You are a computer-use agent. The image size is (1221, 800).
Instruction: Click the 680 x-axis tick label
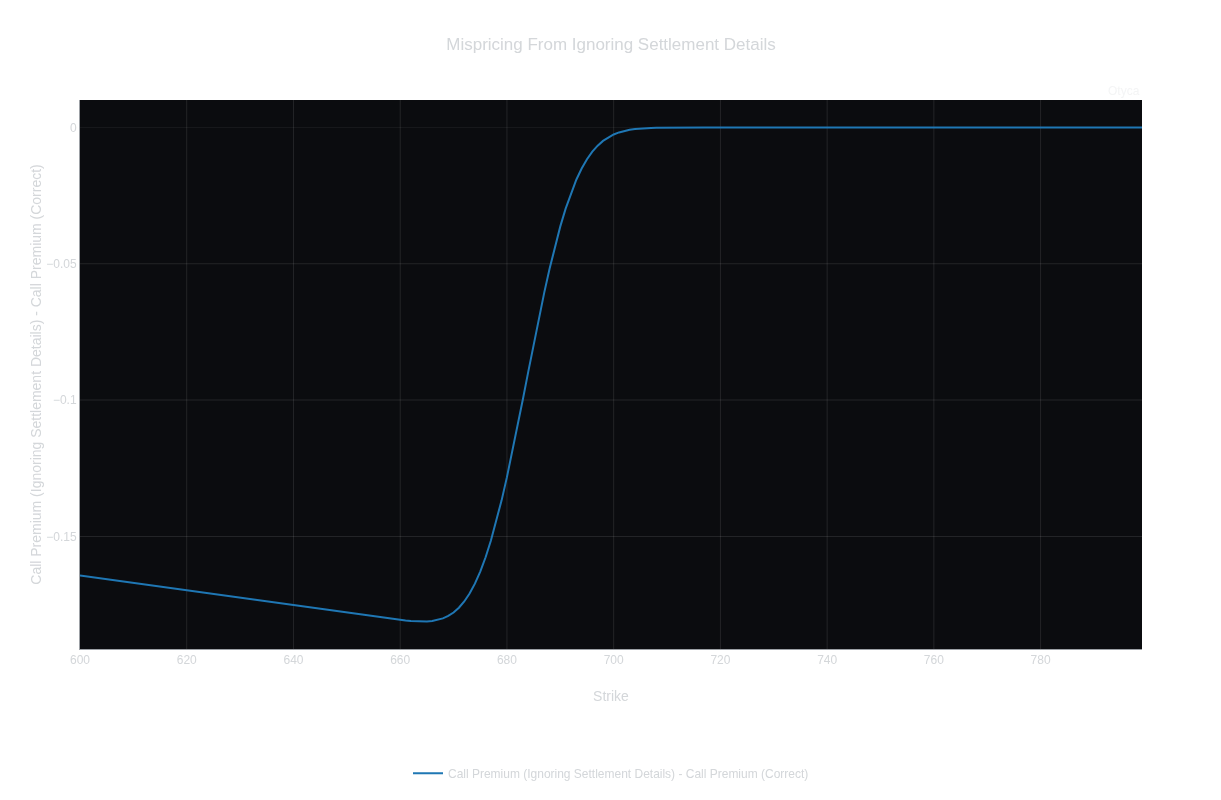pyautogui.click(x=506, y=660)
